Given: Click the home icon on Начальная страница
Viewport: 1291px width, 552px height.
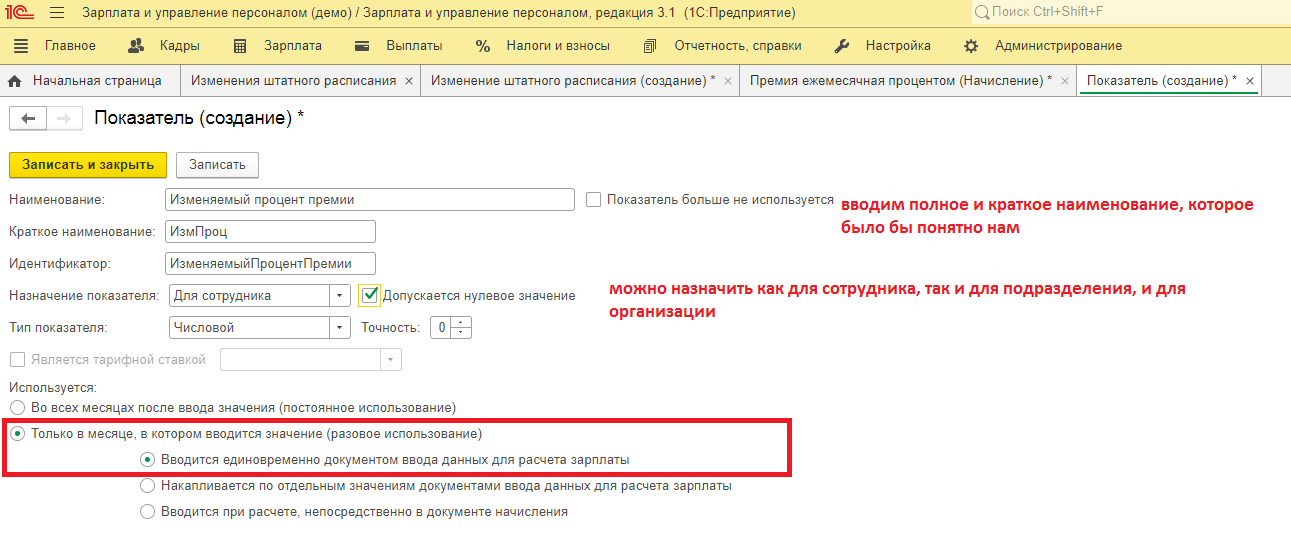Looking at the screenshot, I should pos(15,80).
